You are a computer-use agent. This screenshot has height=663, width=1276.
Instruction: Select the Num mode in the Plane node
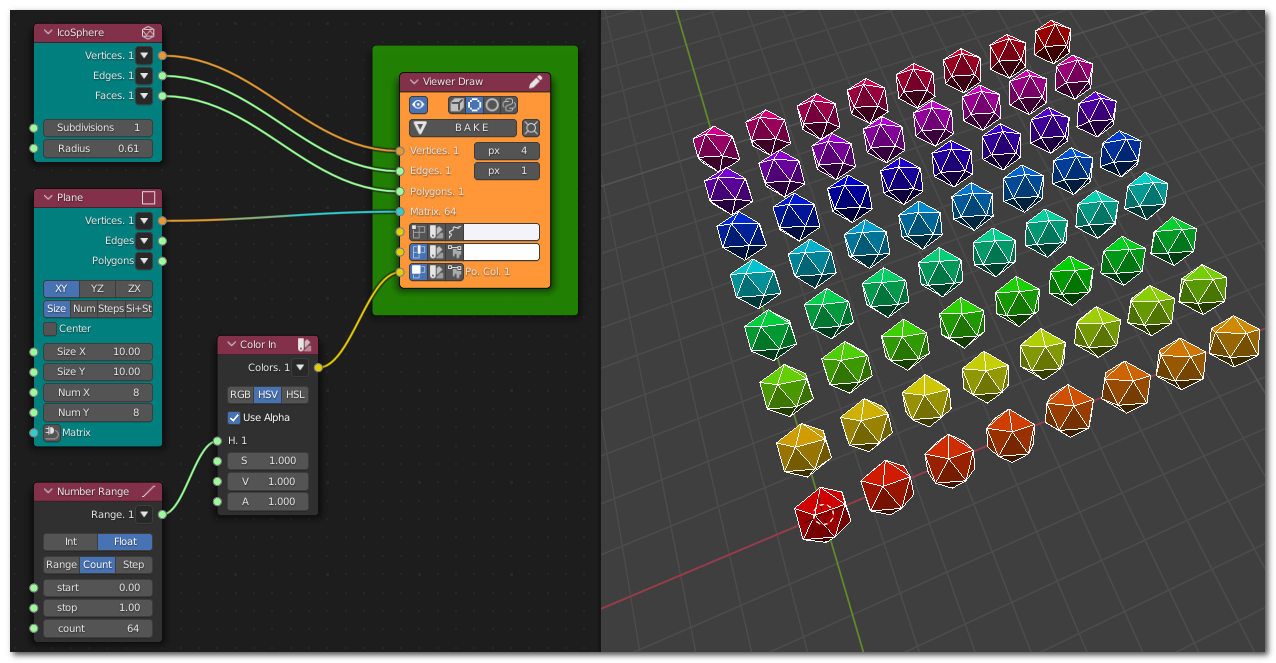click(84, 309)
